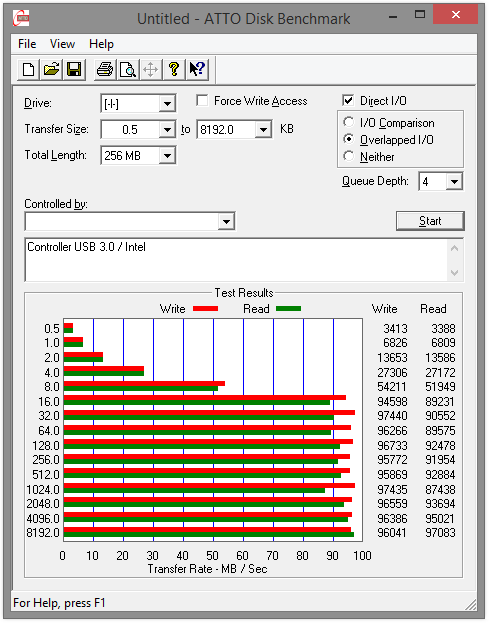Select the I/O Comparison radio button
The width and height of the screenshot is (490, 623).
tap(349, 122)
